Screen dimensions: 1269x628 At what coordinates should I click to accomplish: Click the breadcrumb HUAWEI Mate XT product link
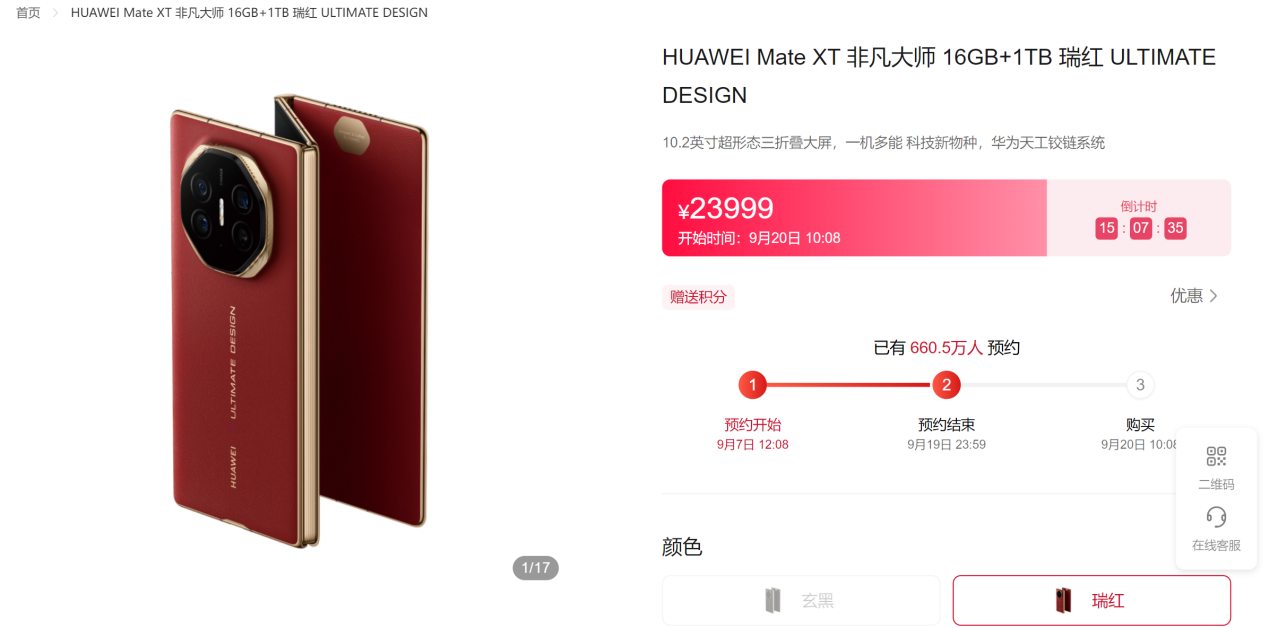[x=249, y=13]
